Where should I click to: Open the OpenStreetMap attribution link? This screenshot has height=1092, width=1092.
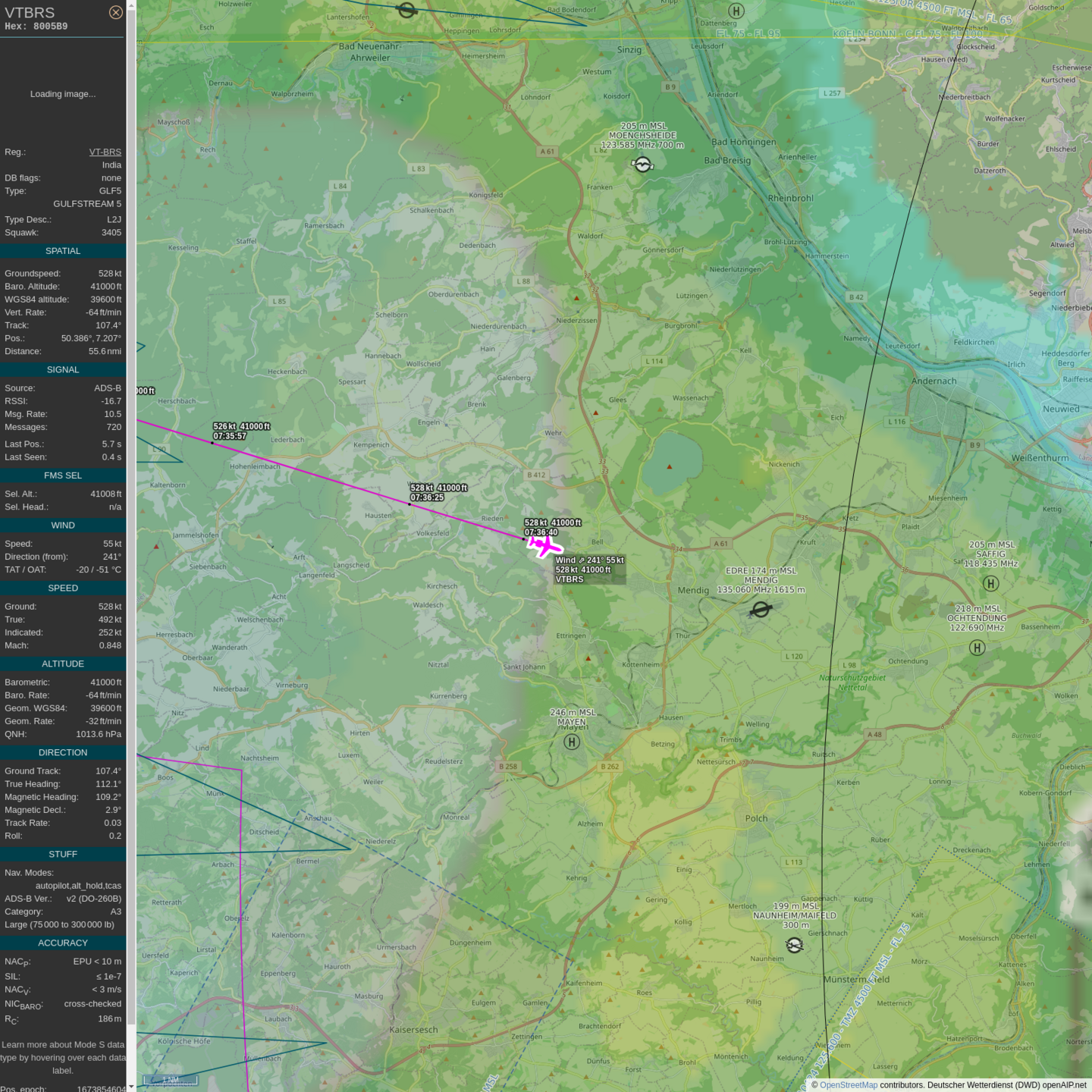848,1085
